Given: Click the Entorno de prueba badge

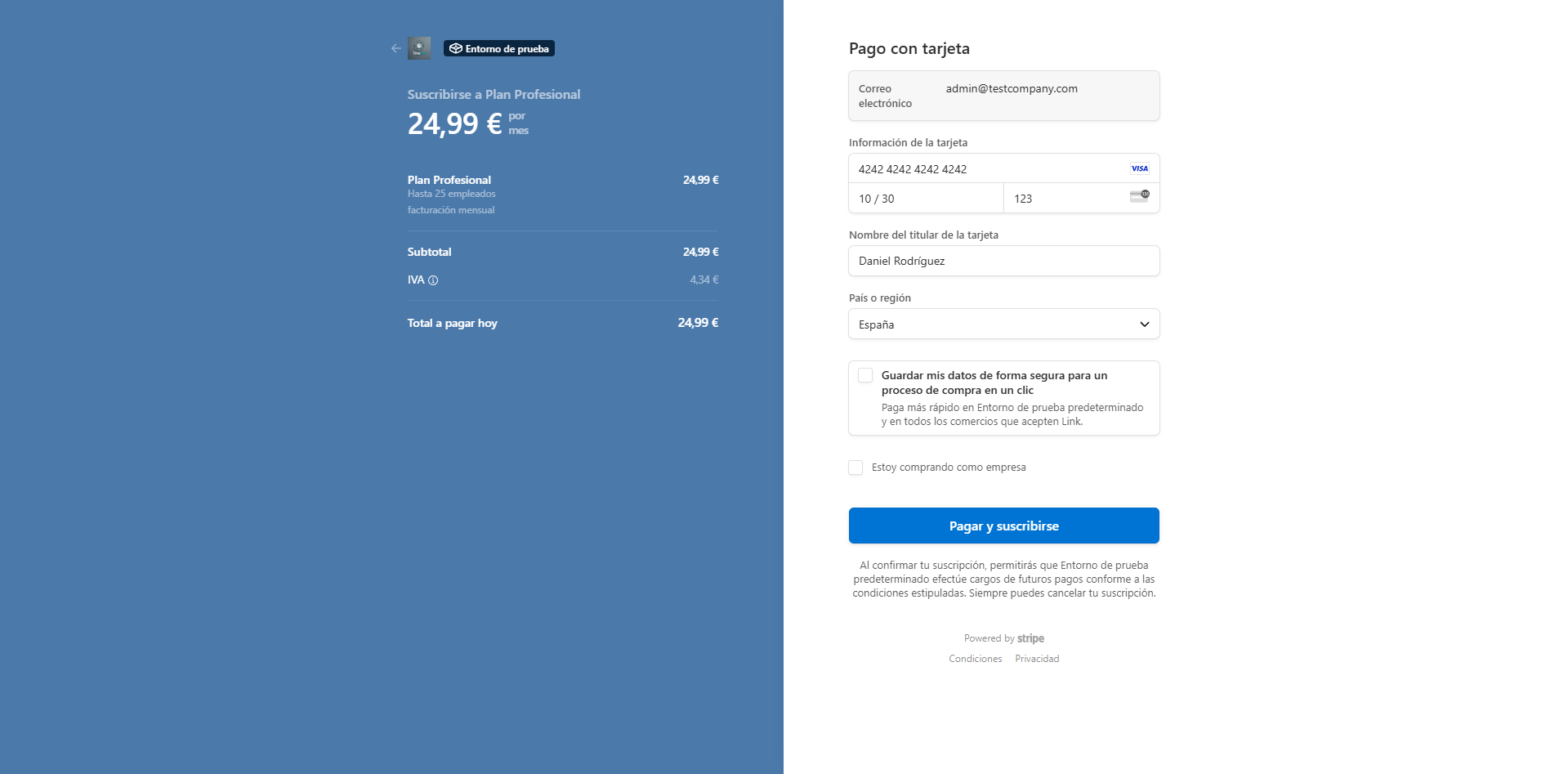Looking at the screenshot, I should (499, 48).
